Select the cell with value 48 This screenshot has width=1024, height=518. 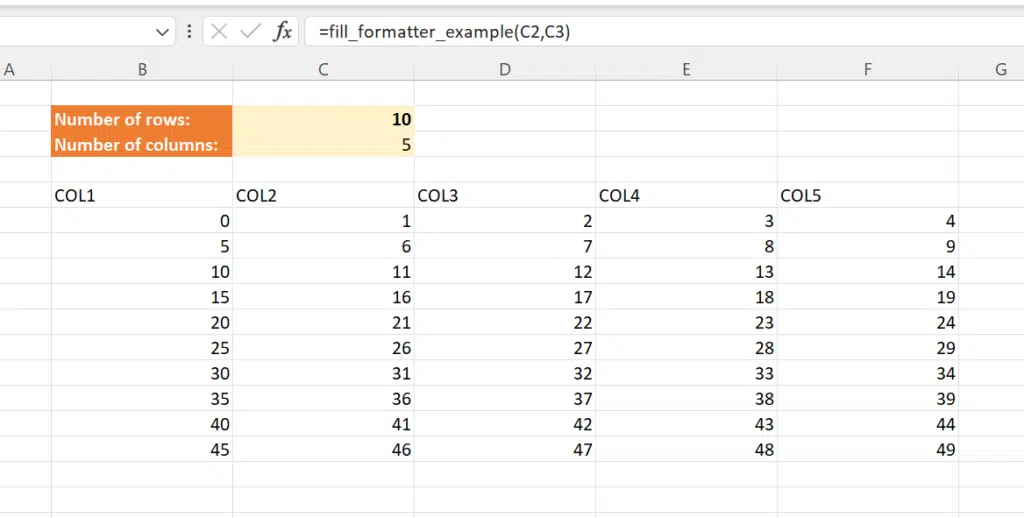coord(686,450)
